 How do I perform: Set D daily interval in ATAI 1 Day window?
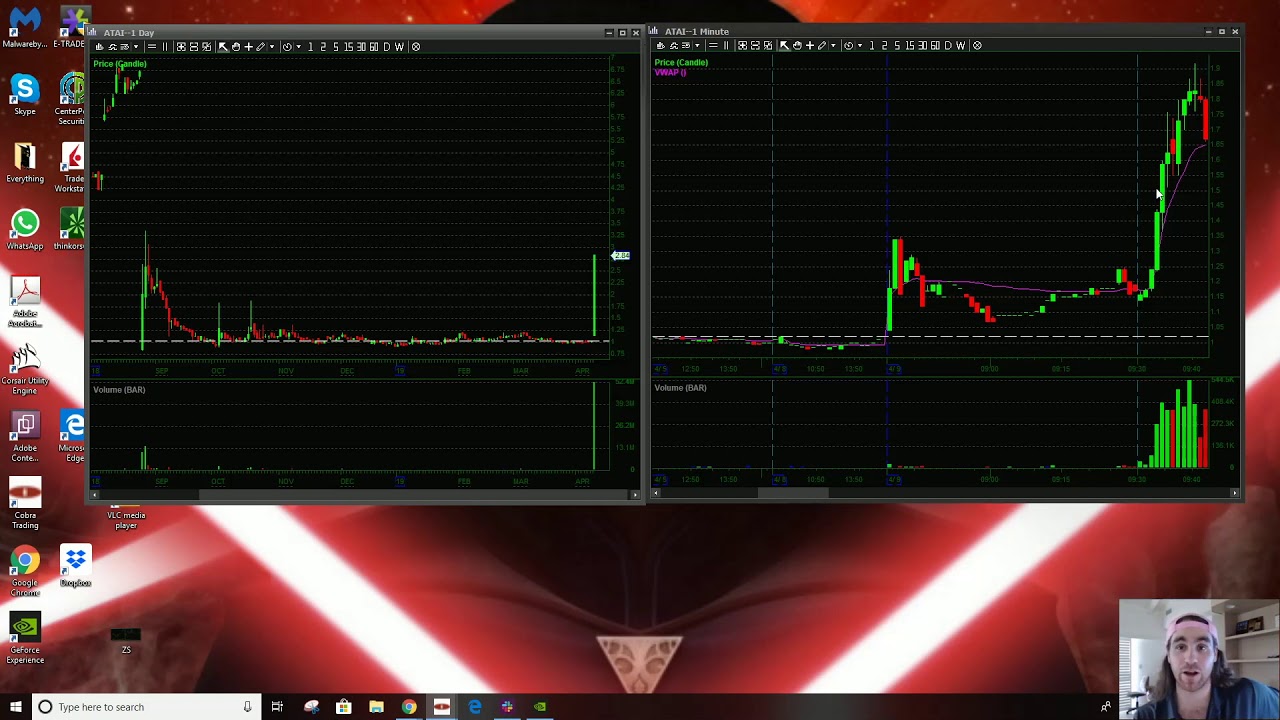pyautogui.click(x=386, y=46)
